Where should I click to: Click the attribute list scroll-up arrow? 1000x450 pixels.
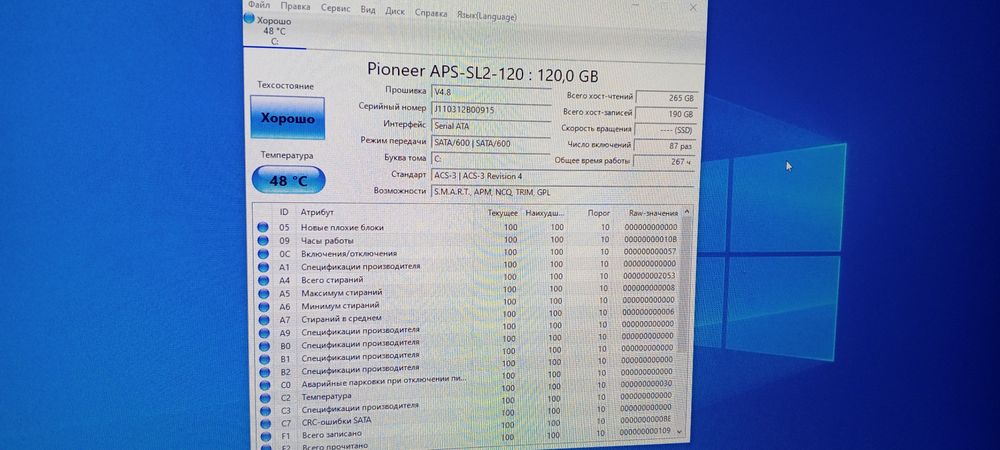tap(687, 211)
